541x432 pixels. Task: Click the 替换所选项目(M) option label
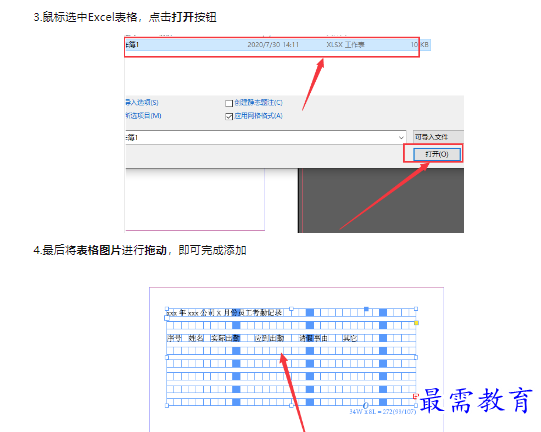point(143,116)
